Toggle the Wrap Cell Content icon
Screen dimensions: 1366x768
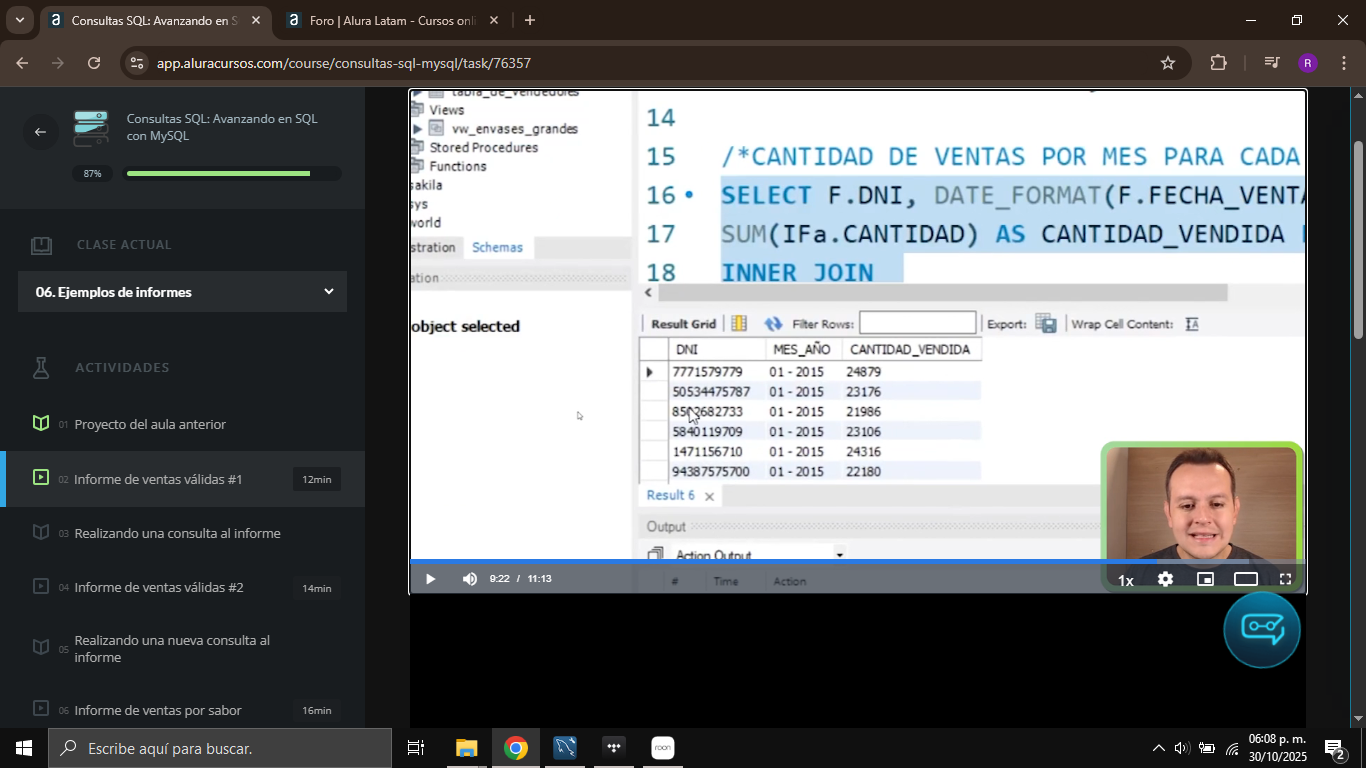point(1192,323)
